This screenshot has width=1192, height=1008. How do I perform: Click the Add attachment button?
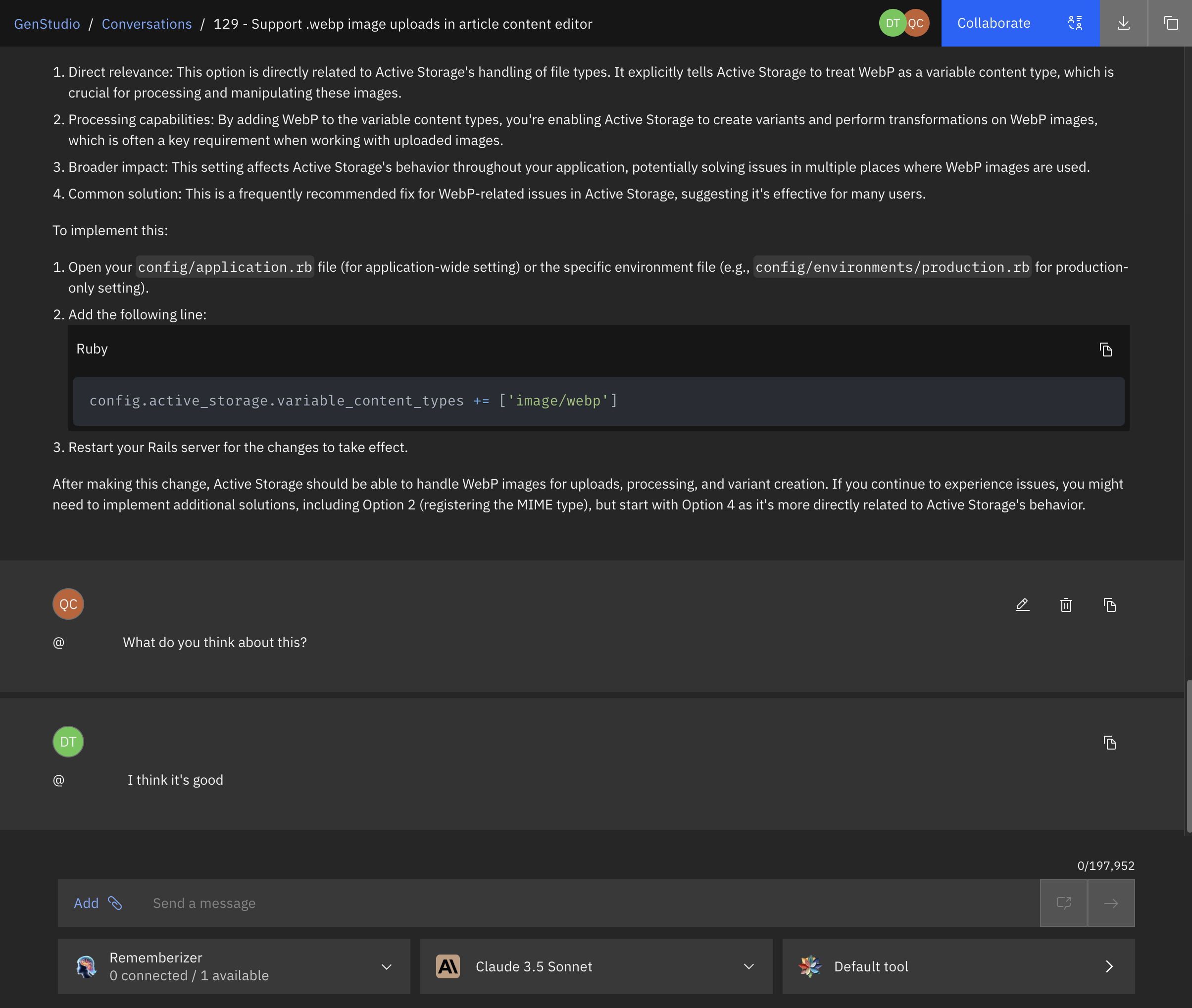86,903
